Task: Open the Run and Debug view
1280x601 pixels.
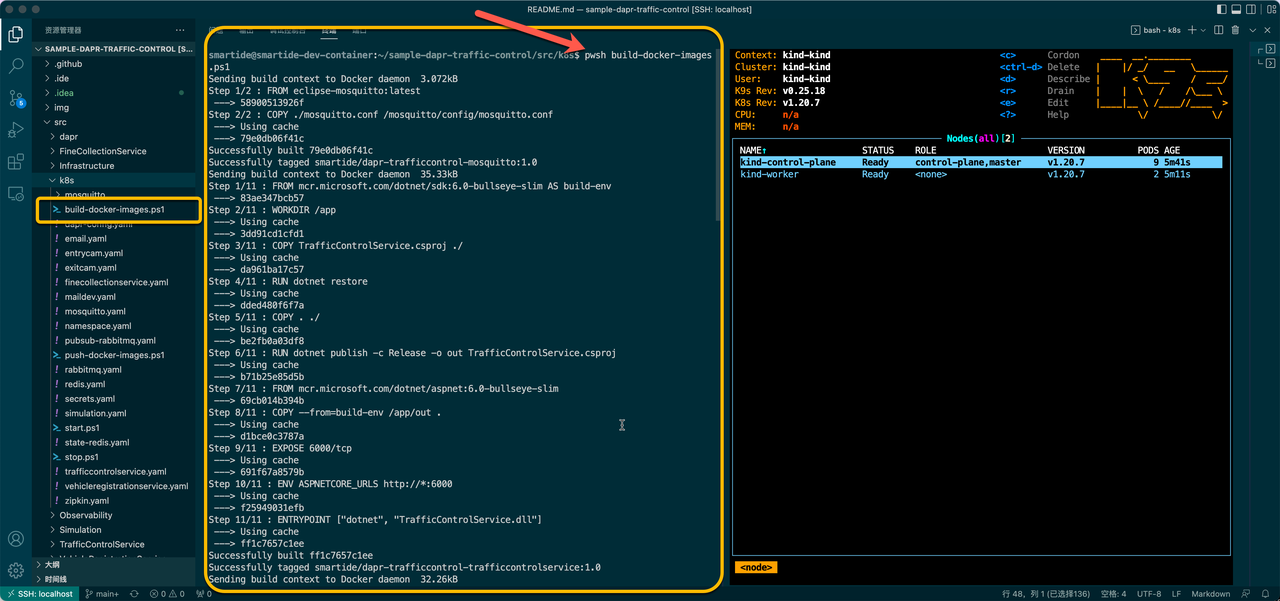Action: click(16, 130)
